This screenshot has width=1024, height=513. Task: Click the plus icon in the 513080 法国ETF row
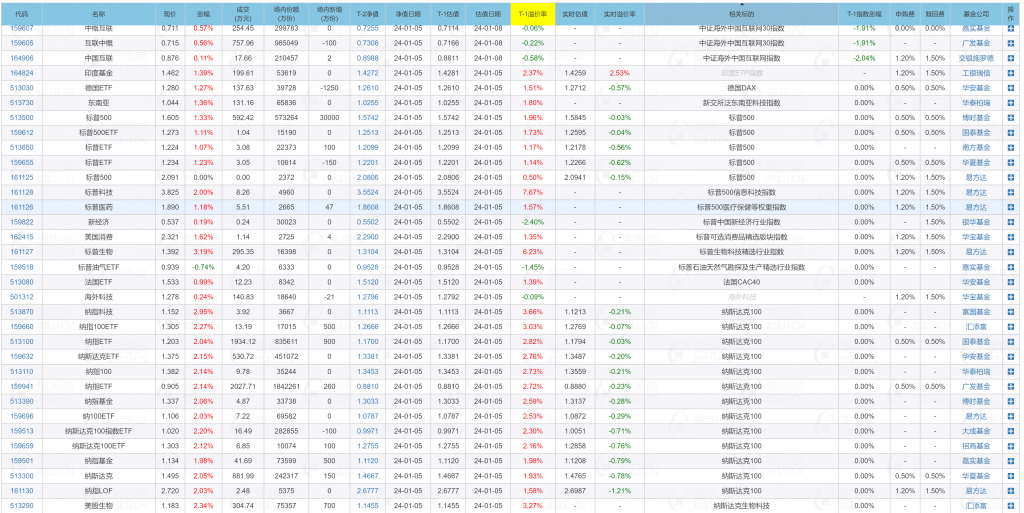tap(1010, 282)
